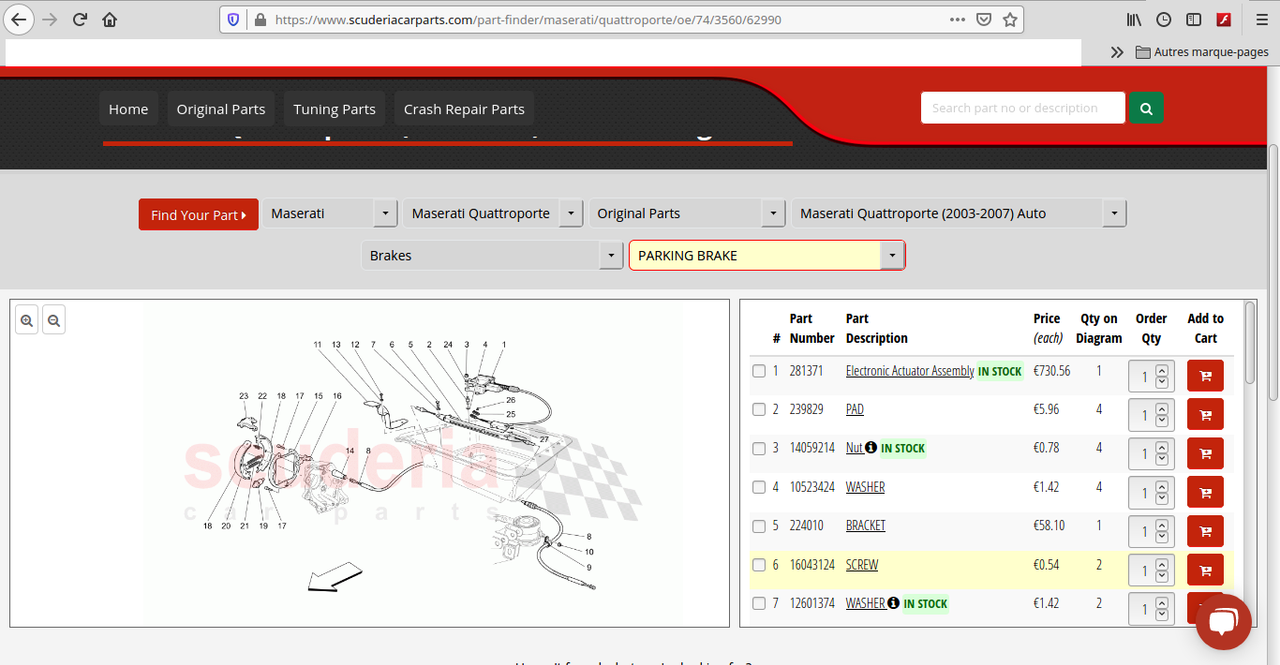The height and width of the screenshot is (665, 1280).
Task: Open the Home menu item
Action: coord(128,109)
